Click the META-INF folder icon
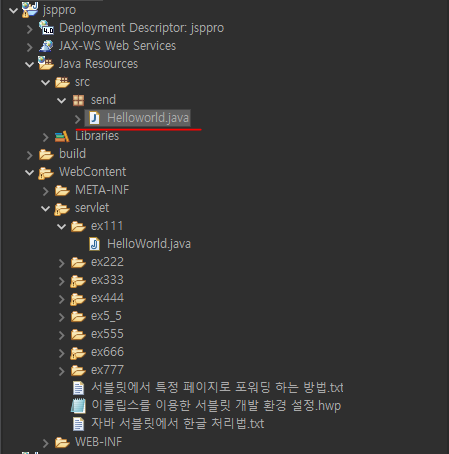Image resolution: width=449 pixels, height=454 pixels. [62, 190]
